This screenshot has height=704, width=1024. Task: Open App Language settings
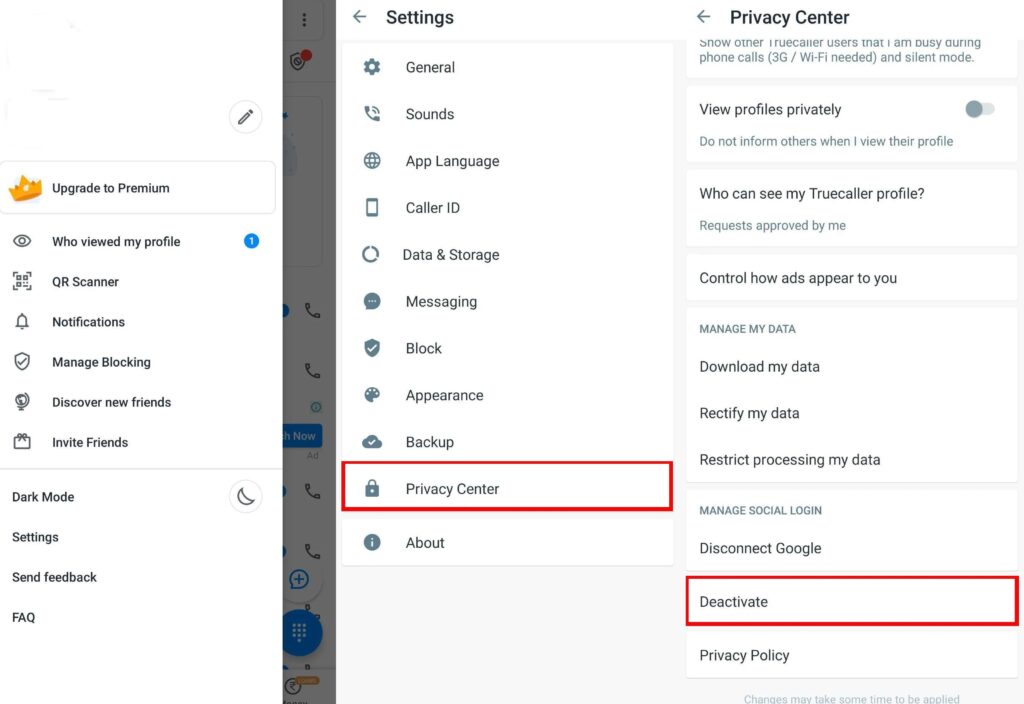point(507,161)
